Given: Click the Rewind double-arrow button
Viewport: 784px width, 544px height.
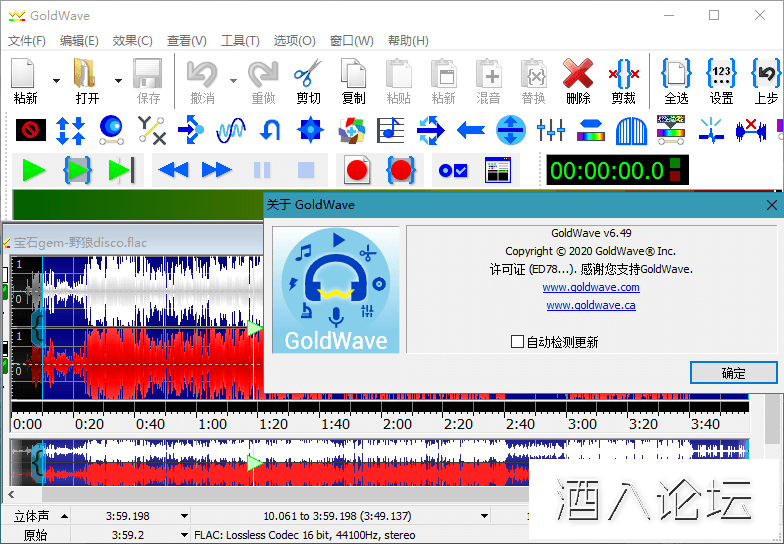Looking at the screenshot, I should click(173, 170).
